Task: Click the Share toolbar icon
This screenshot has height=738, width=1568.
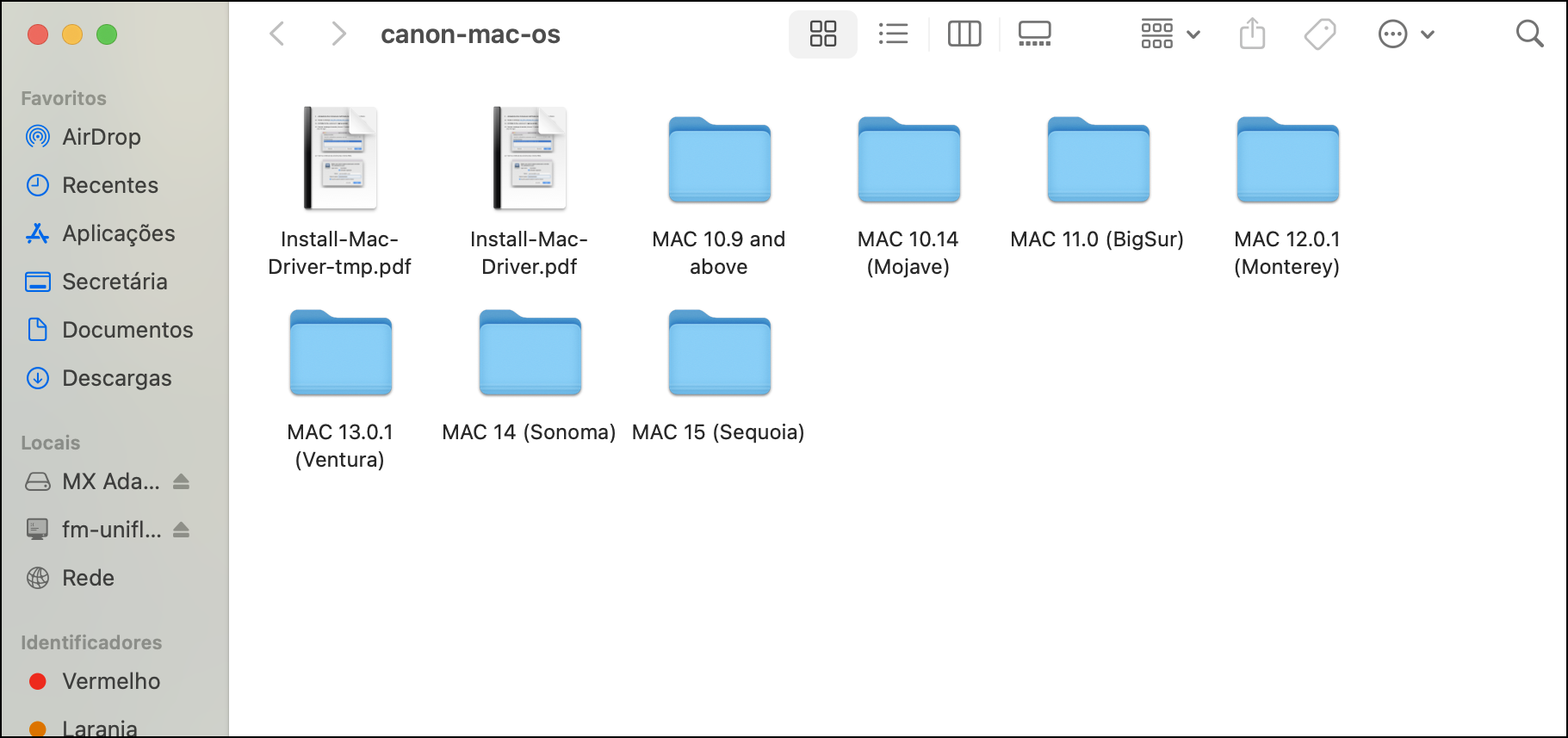Action: pos(1252,34)
